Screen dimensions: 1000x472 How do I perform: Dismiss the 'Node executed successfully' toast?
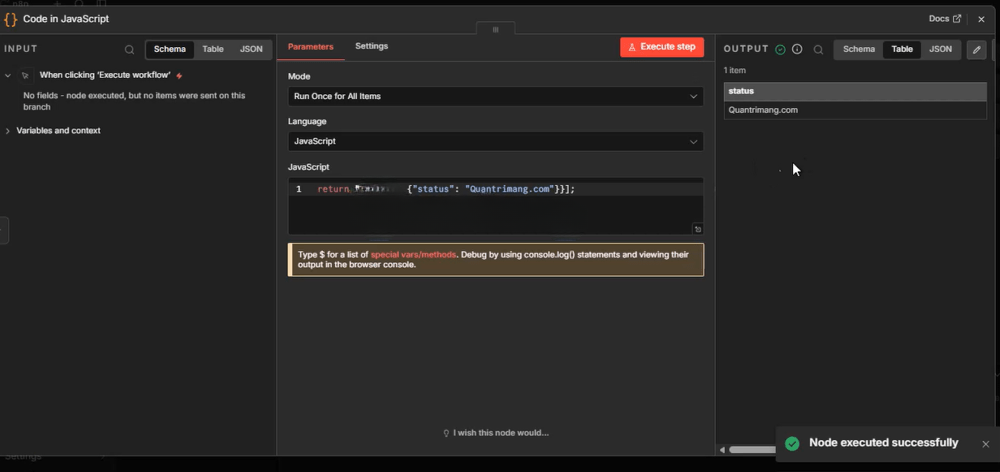(x=985, y=444)
